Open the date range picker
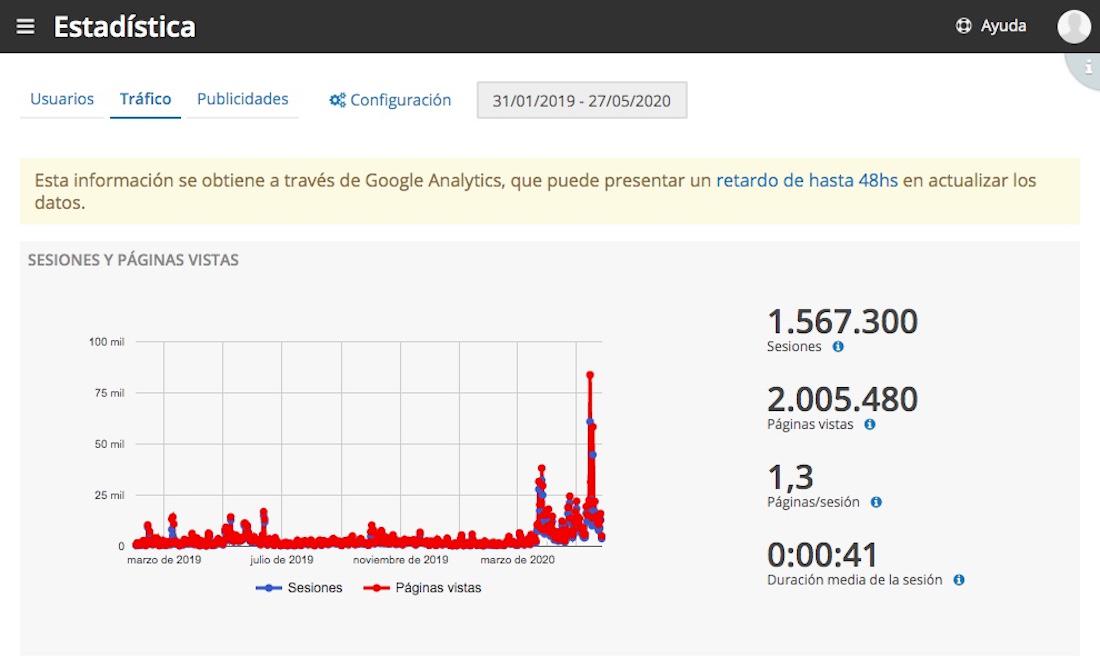The image size is (1100, 668). [582, 101]
